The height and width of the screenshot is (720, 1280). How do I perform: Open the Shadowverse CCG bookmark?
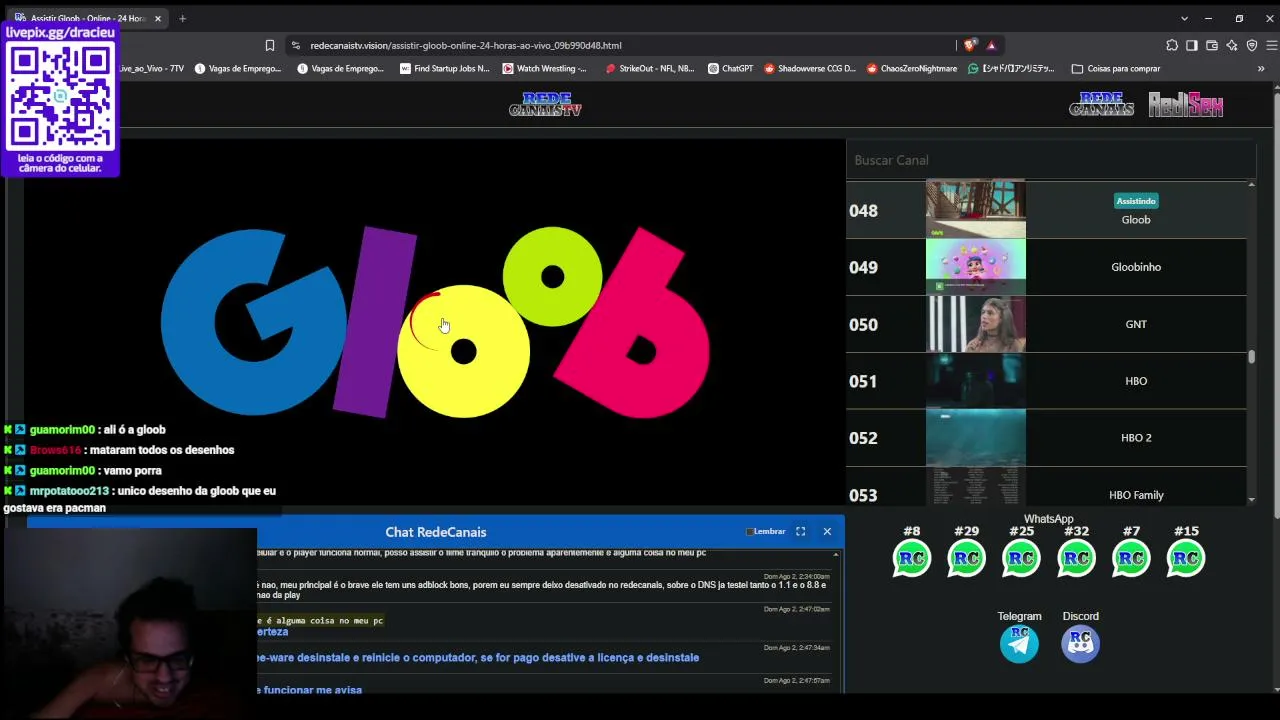pyautogui.click(x=810, y=69)
